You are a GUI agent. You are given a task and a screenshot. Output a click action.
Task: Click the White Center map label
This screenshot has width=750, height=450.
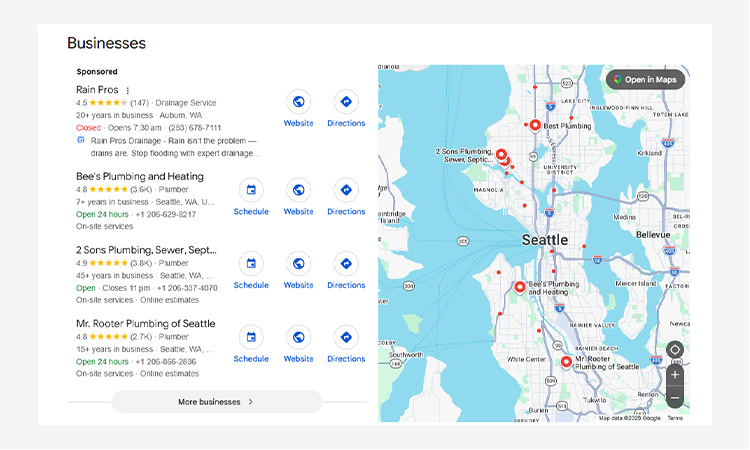tap(526, 359)
